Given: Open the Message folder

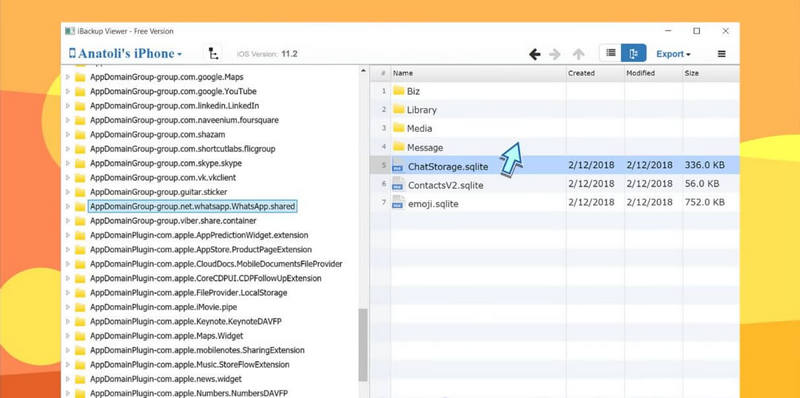Looking at the screenshot, I should [x=418, y=147].
